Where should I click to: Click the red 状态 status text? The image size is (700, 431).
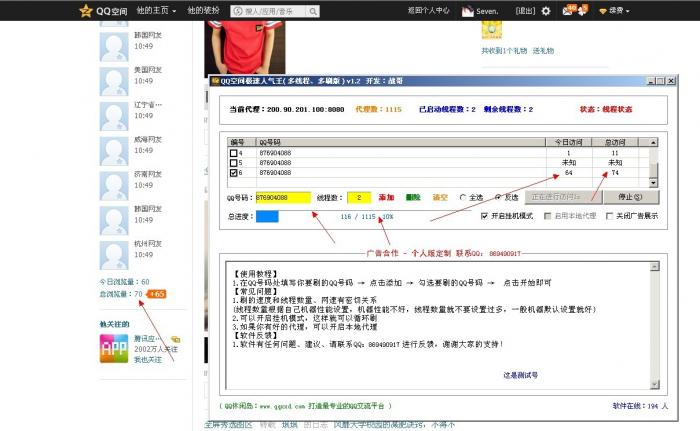(x=606, y=109)
